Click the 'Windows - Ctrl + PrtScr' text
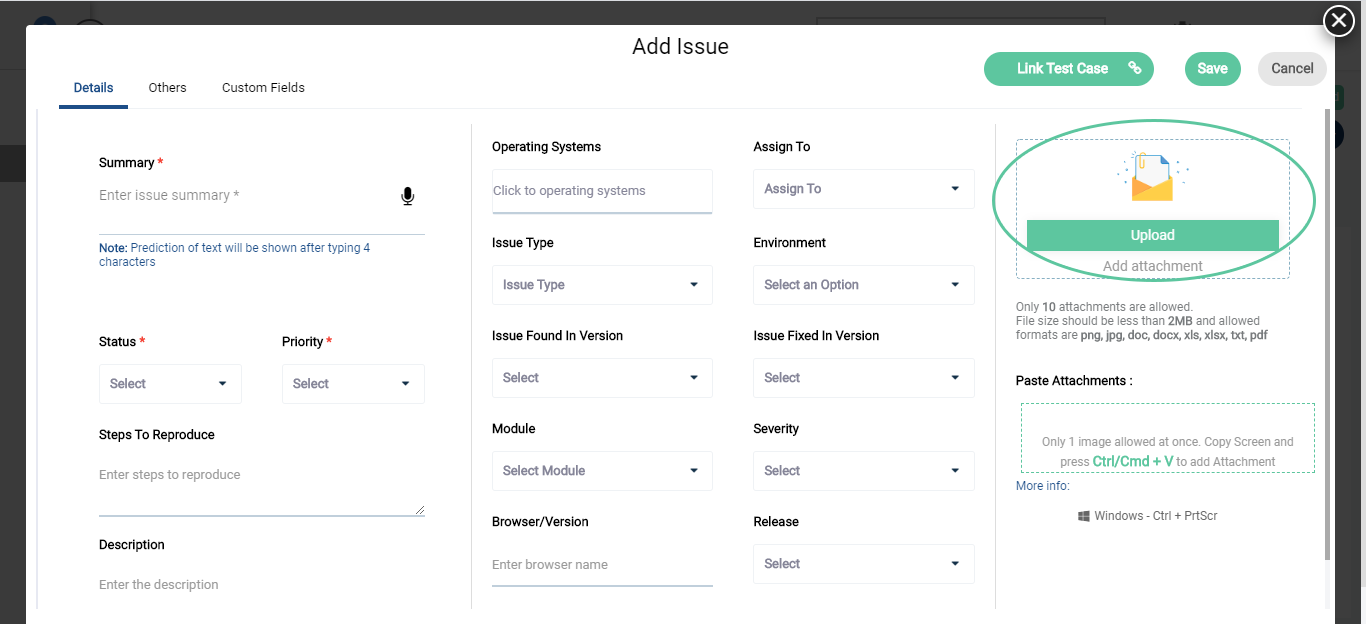The width and height of the screenshot is (1366, 624). click(x=1155, y=516)
